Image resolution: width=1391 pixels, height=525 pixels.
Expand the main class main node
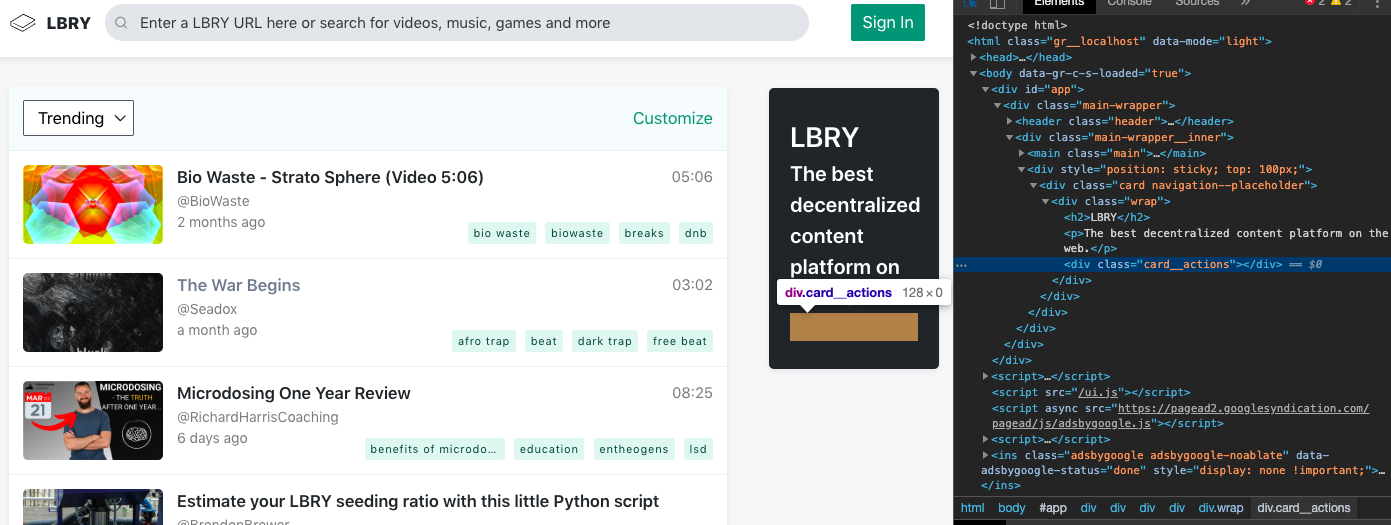coord(1022,154)
